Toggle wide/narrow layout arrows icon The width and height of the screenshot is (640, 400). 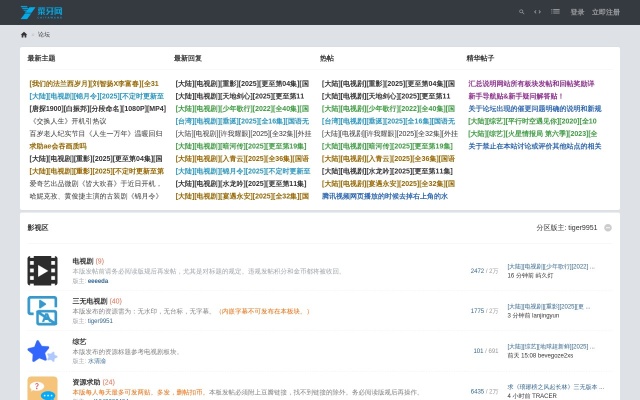538,12
